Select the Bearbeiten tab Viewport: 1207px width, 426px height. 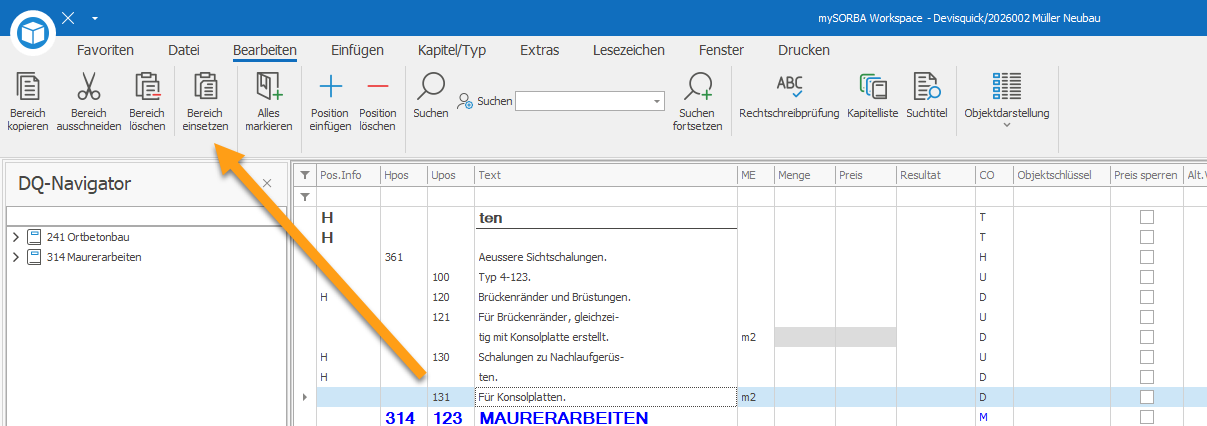[265, 50]
